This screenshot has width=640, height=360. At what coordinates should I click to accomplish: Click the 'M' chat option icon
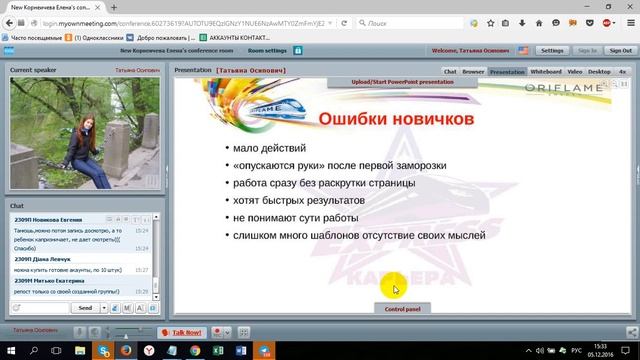pos(127,308)
